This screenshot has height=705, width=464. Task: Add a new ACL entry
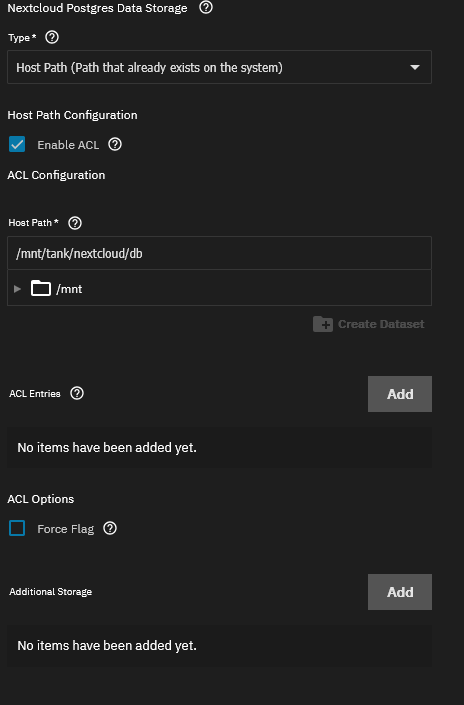pyautogui.click(x=400, y=394)
